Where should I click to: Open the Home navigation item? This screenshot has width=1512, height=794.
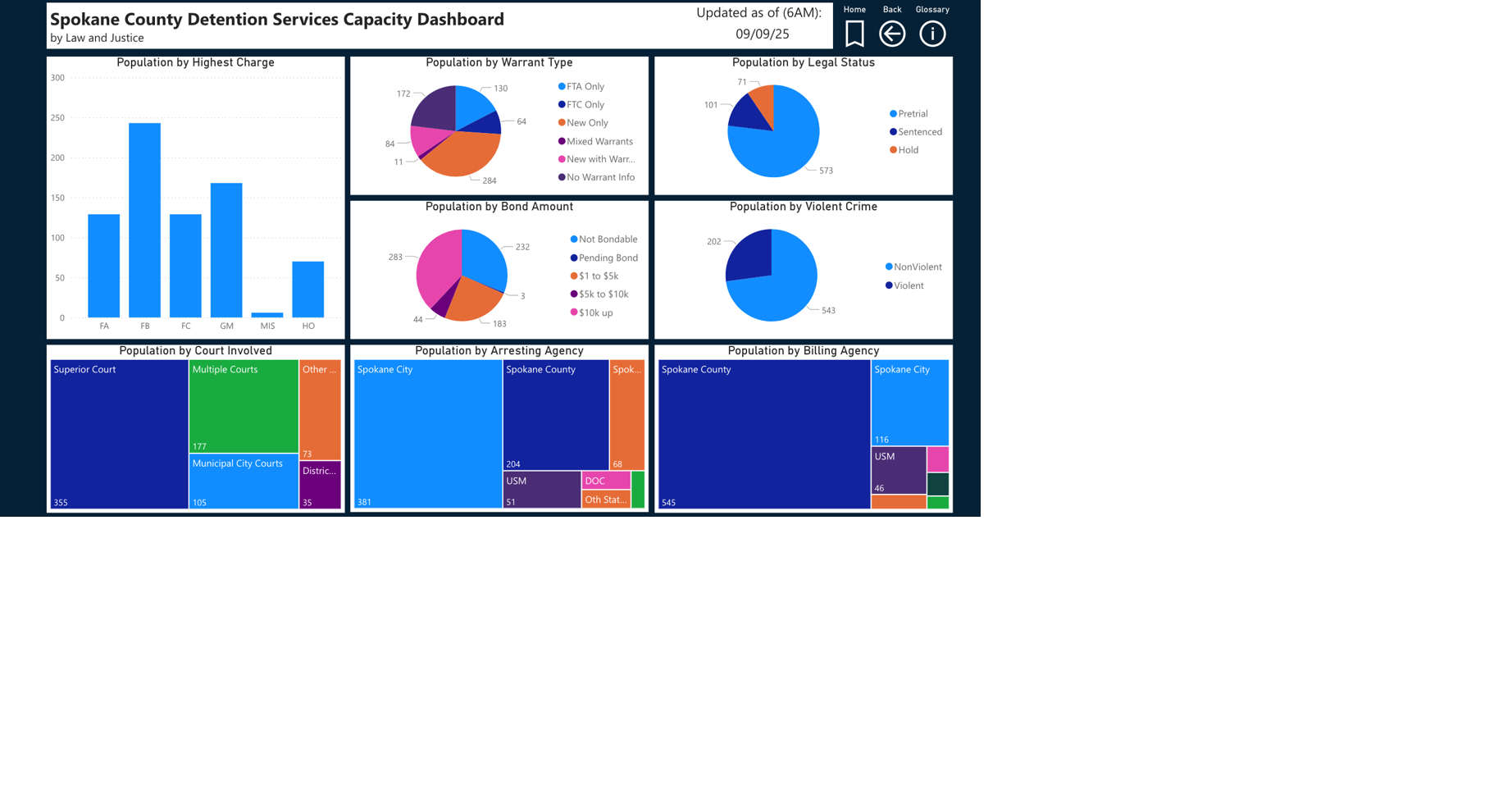pos(854,9)
